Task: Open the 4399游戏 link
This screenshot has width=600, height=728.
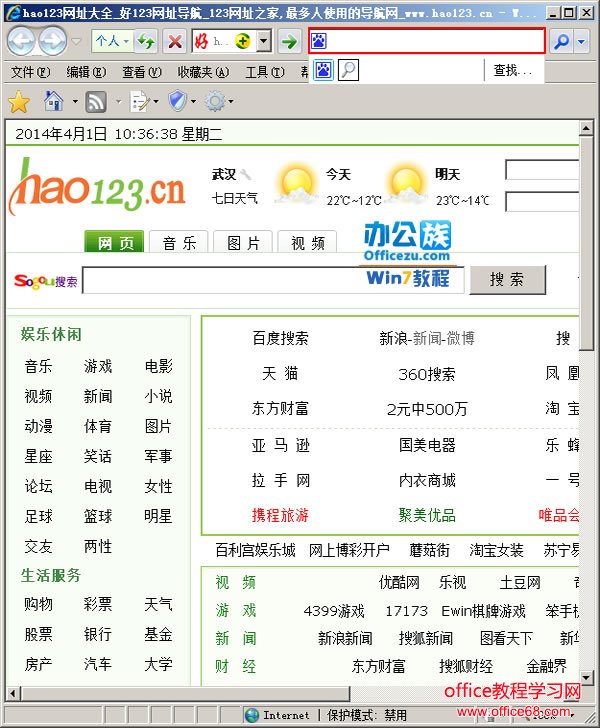Action: pyautogui.click(x=334, y=611)
